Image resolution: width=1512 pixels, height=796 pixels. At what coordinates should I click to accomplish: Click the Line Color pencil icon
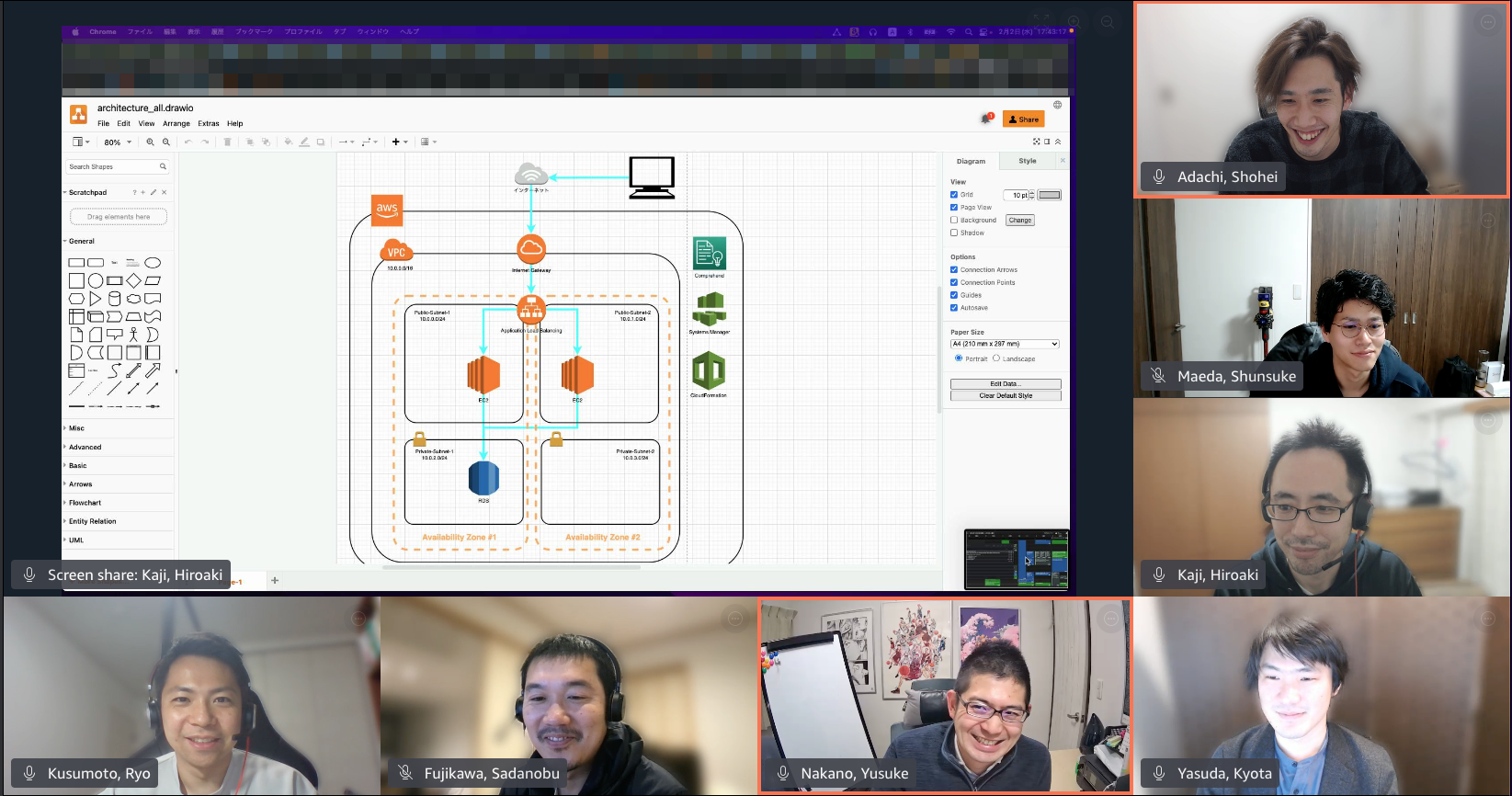tap(304, 142)
